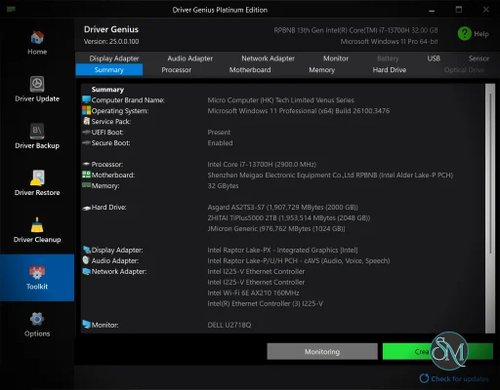
Task: Click the '32 GBytes' memory value
Action: [x=223, y=186]
